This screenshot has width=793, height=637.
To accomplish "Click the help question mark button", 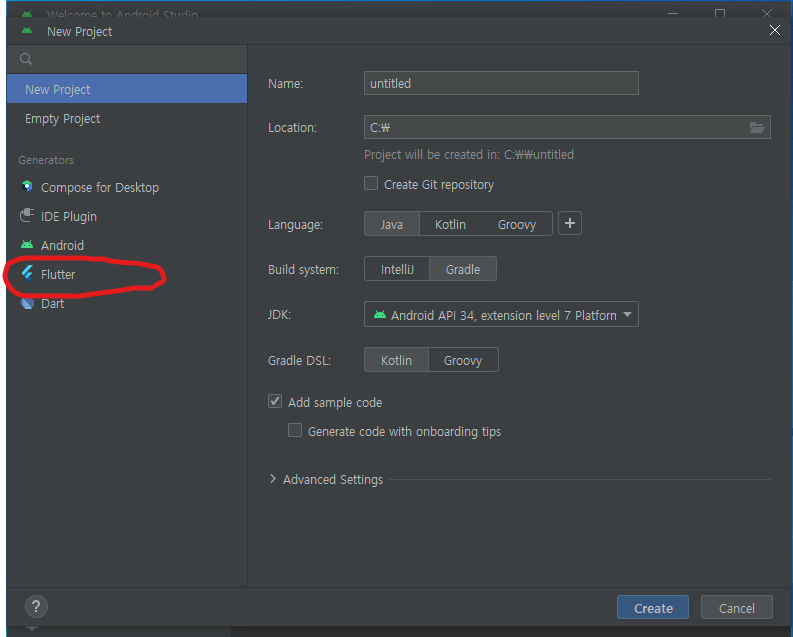I will coord(36,606).
